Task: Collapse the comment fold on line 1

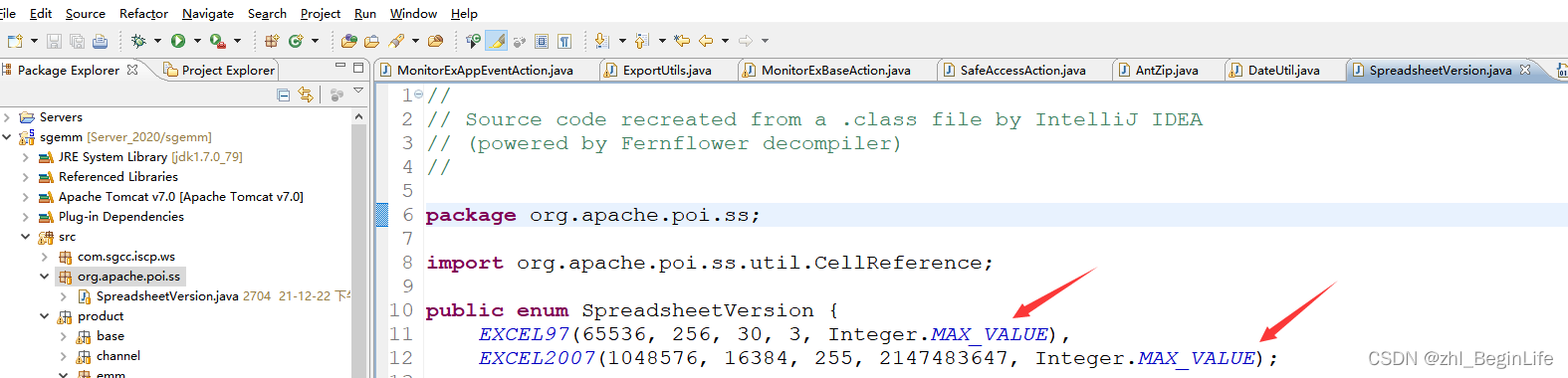Action: point(418,94)
